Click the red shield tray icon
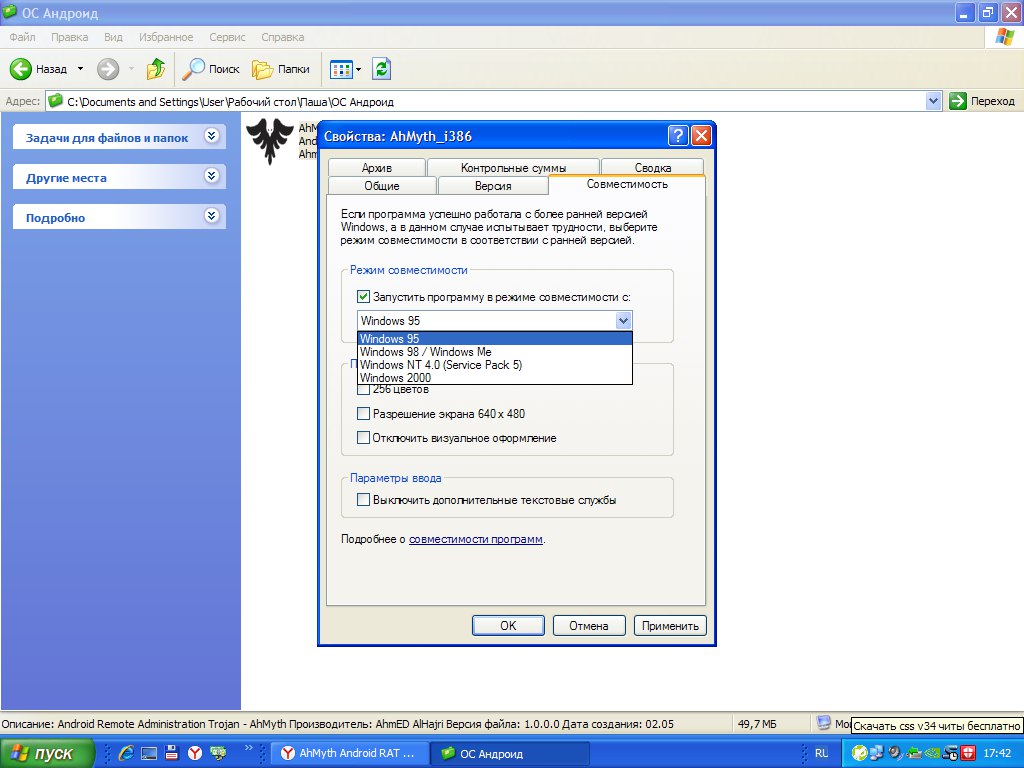This screenshot has height=768, width=1024. tap(968, 753)
